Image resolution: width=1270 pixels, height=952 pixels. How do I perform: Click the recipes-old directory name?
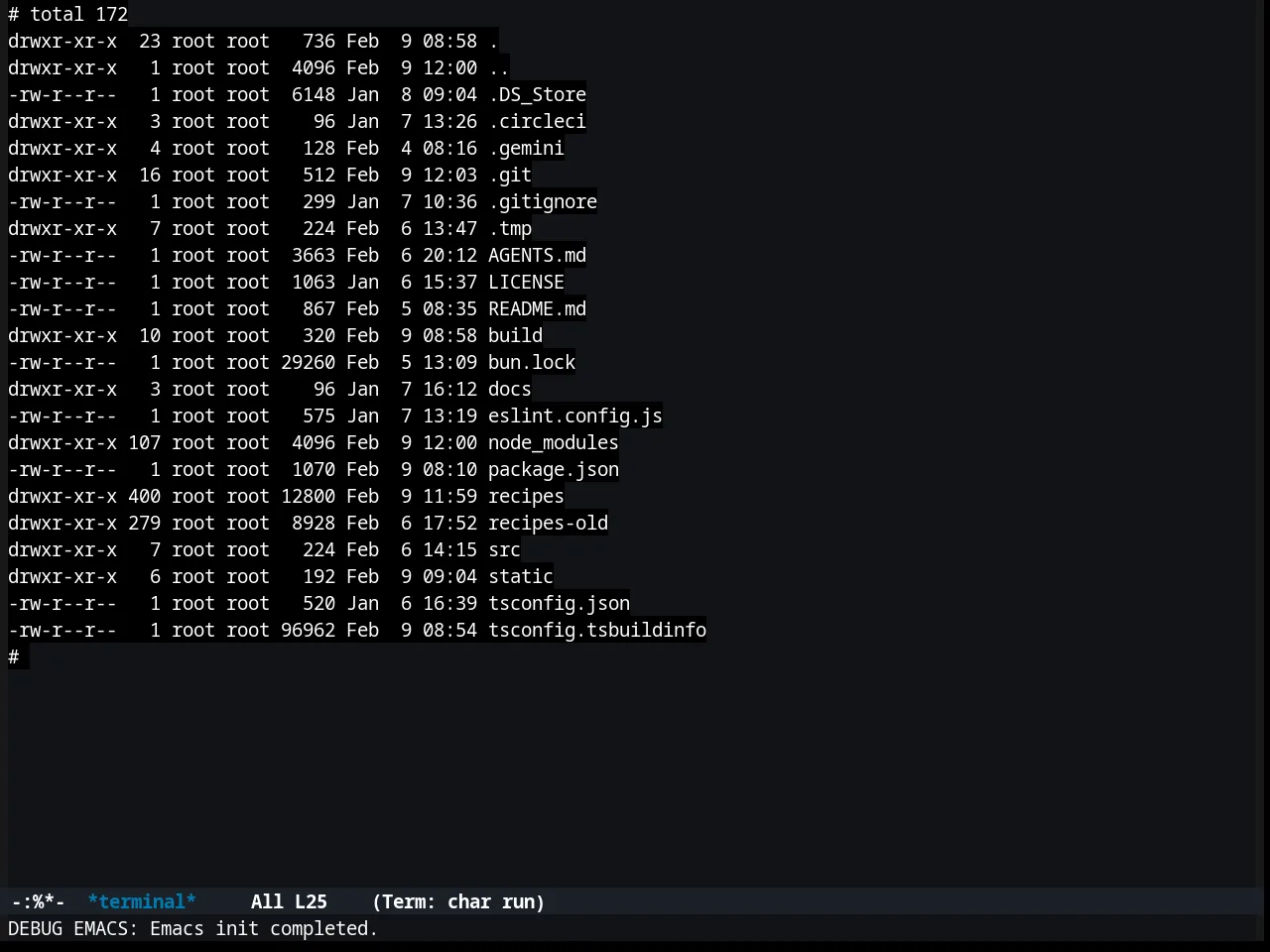click(x=548, y=523)
